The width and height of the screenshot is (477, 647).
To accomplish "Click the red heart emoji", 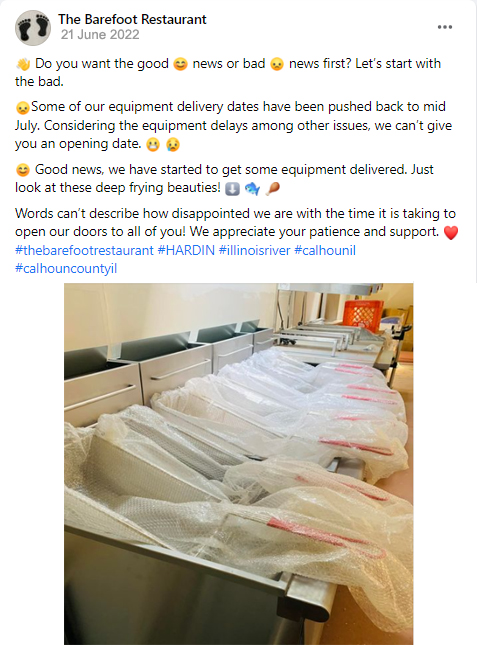I will (x=451, y=232).
